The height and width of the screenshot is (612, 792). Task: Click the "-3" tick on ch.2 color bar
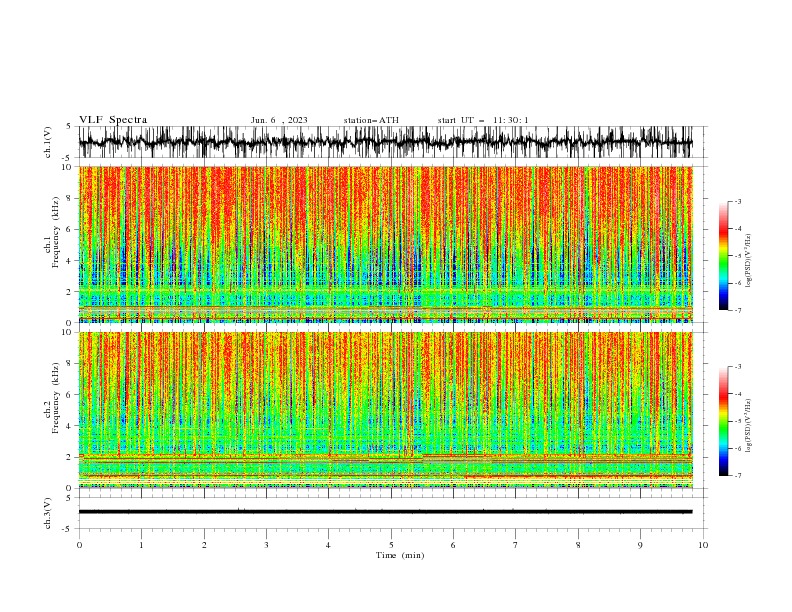[738, 367]
